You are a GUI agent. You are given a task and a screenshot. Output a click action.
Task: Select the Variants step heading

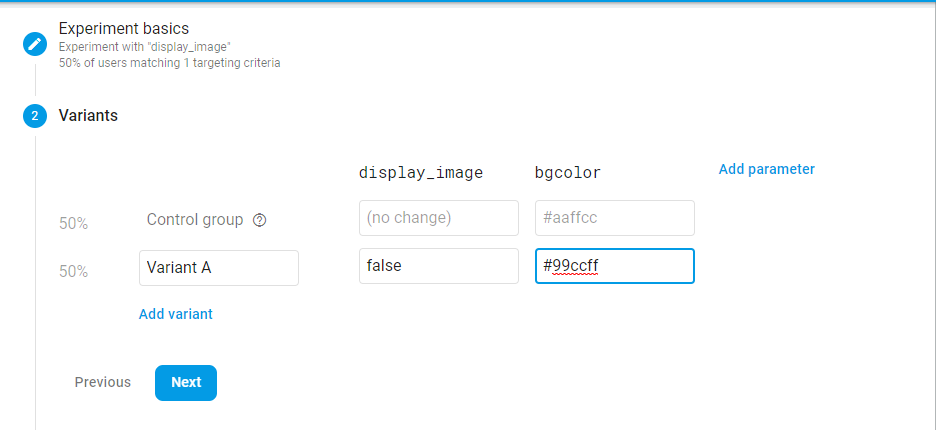click(x=88, y=115)
